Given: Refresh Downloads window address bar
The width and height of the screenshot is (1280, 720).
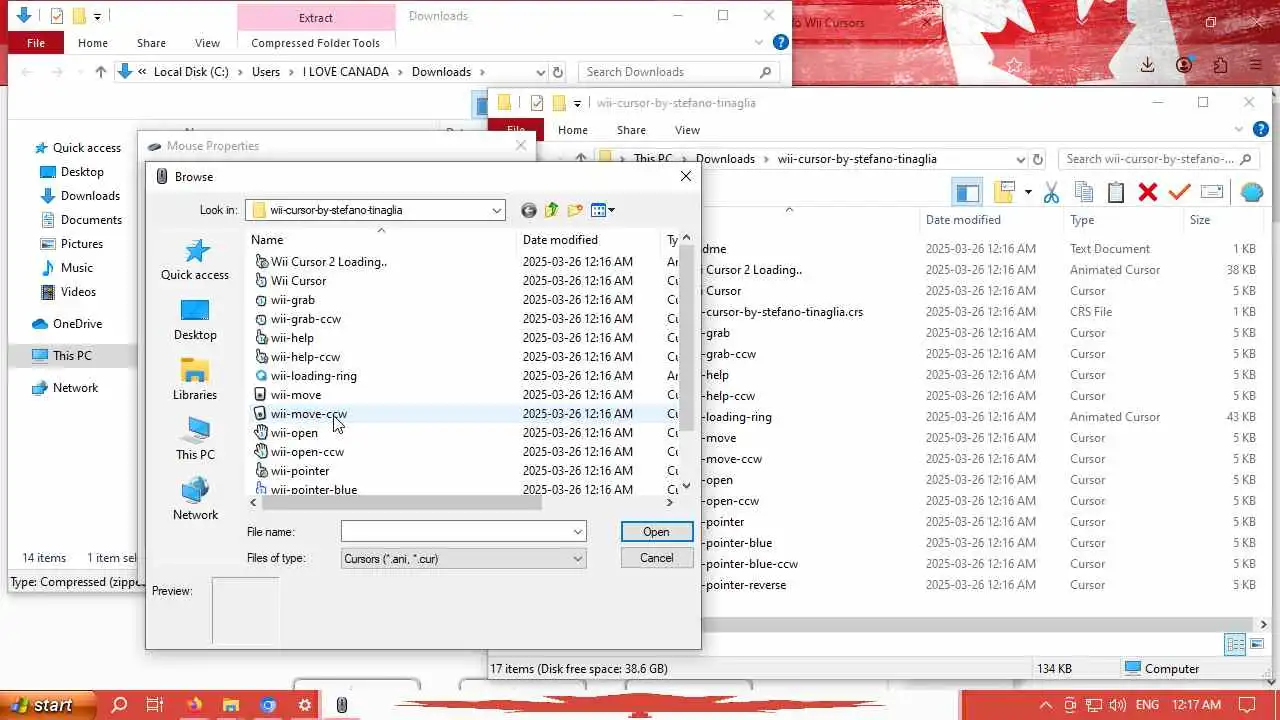Looking at the screenshot, I should tap(558, 72).
